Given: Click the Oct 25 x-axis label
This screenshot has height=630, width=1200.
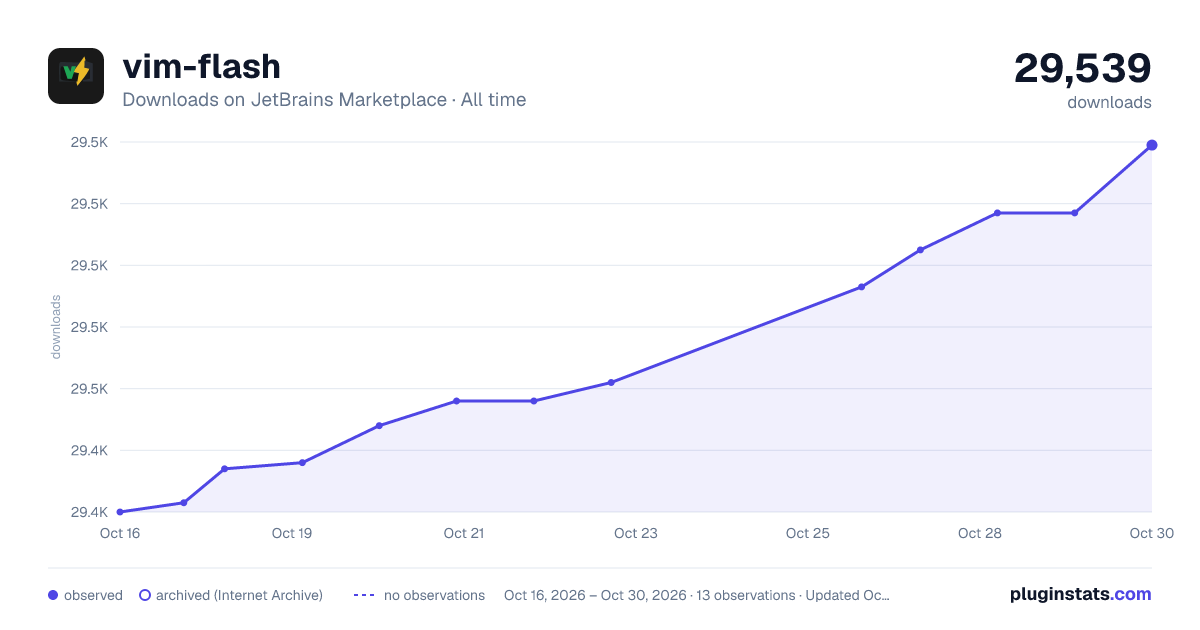Looking at the screenshot, I should click(x=808, y=533).
